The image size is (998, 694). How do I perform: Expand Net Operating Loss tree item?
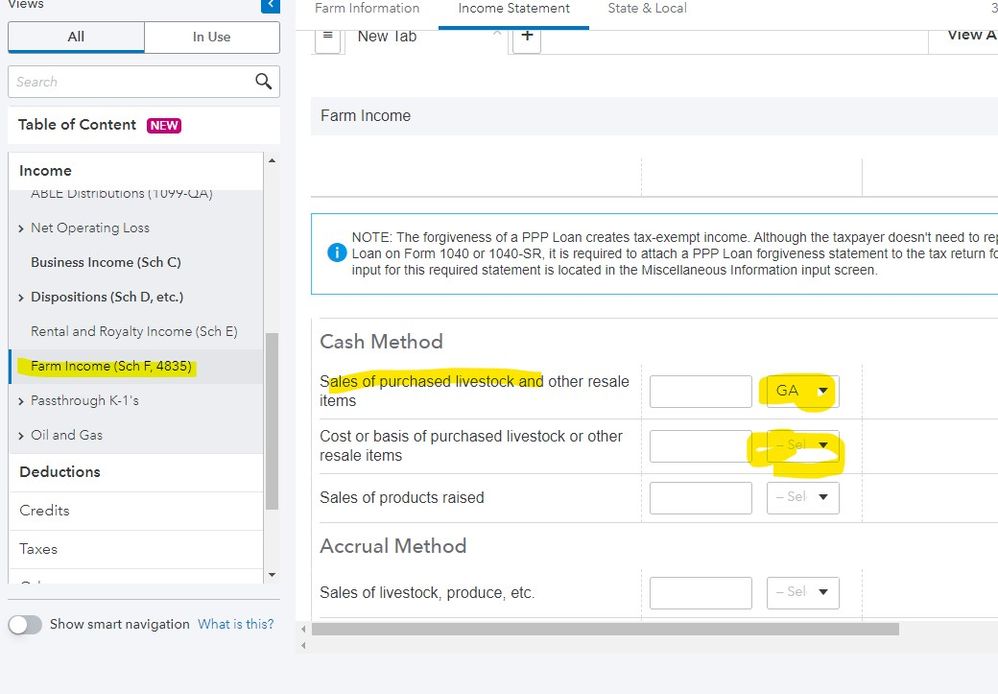[22, 228]
